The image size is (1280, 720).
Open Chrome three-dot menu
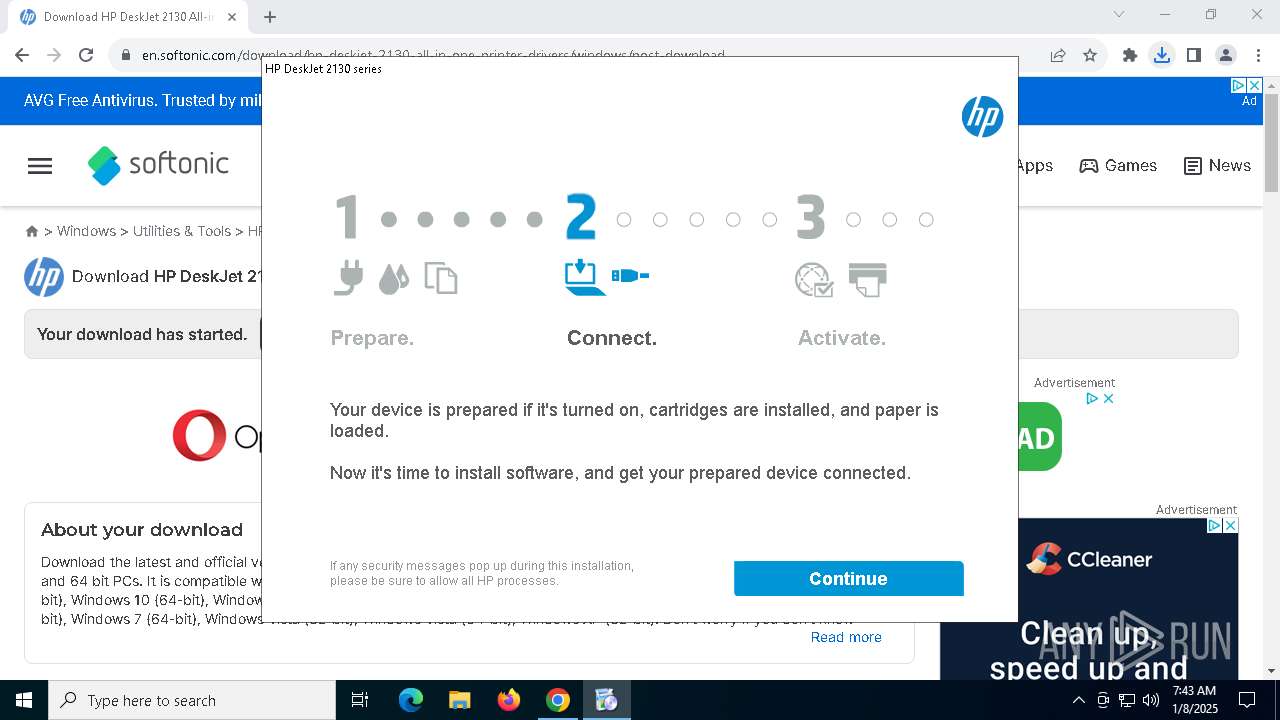[x=1258, y=55]
